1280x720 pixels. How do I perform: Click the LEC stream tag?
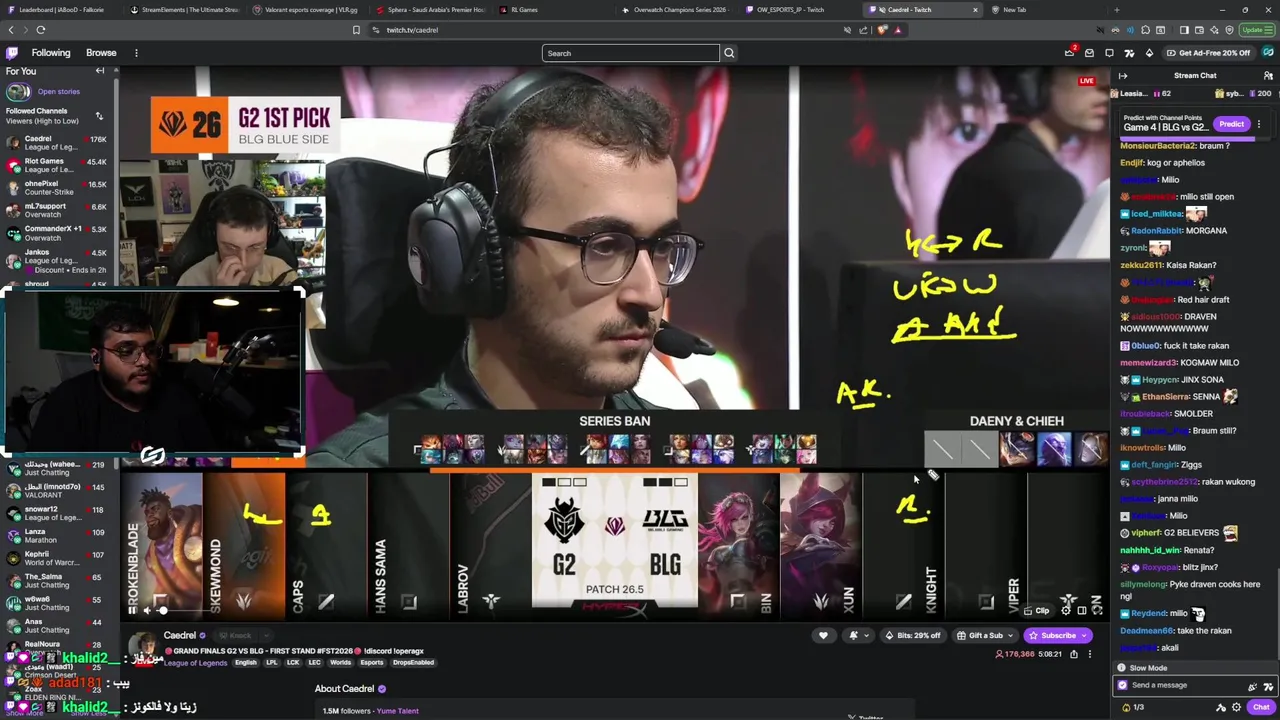(x=314, y=662)
